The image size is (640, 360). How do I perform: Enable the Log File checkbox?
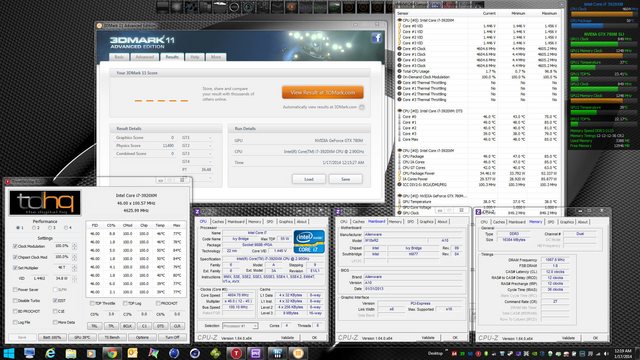[x=15, y=322]
